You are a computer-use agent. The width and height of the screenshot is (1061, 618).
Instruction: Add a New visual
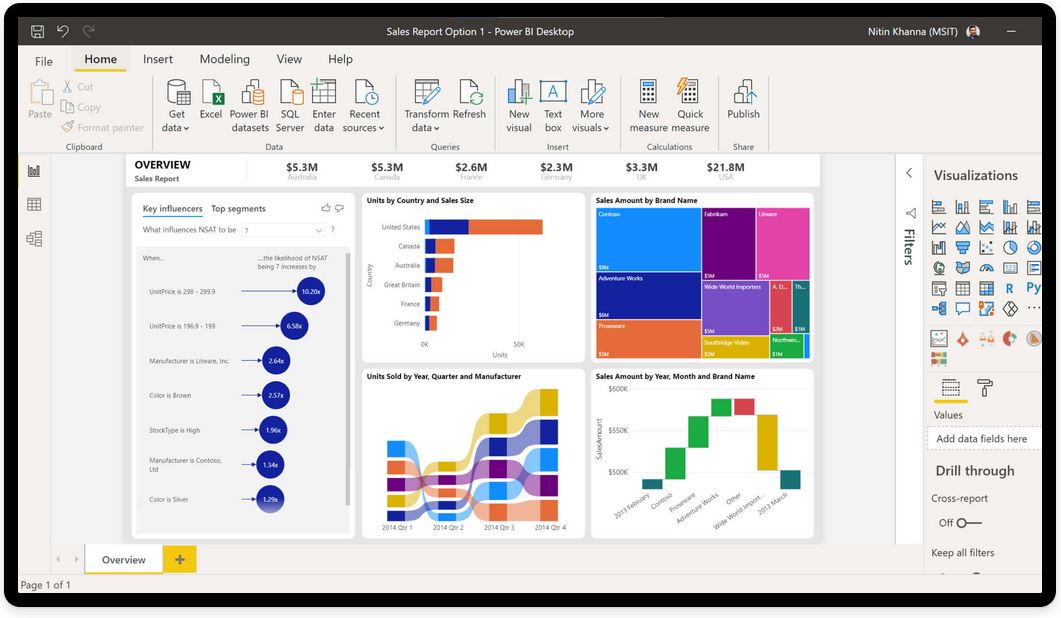(x=519, y=106)
